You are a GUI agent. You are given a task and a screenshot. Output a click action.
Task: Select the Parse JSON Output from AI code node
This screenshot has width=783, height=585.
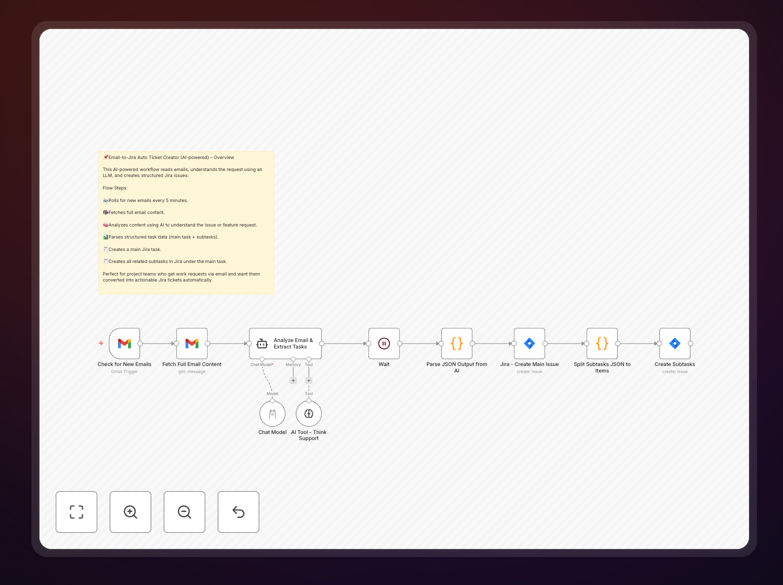pyautogui.click(x=456, y=343)
